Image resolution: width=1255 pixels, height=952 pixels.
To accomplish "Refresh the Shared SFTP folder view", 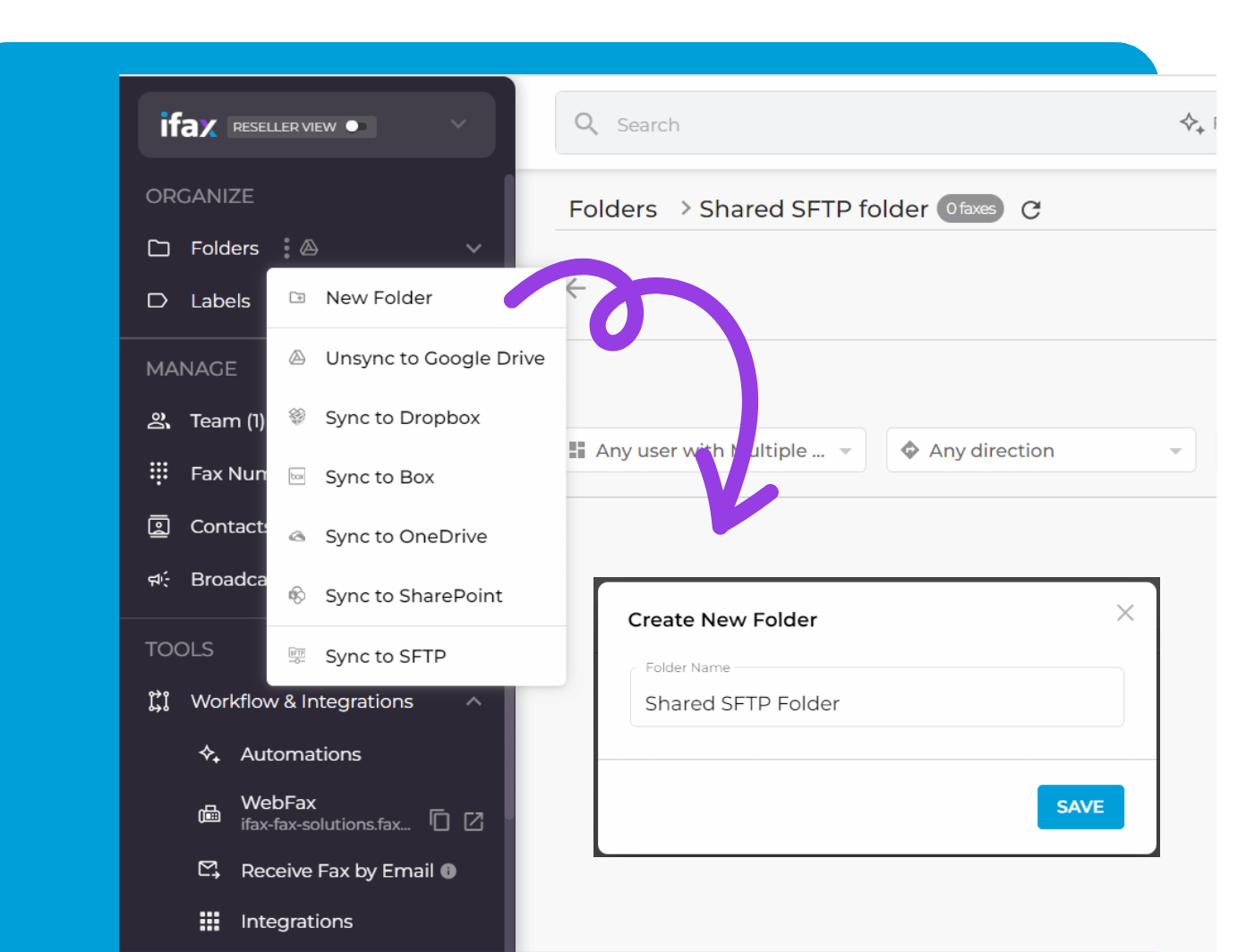I will (x=1030, y=208).
